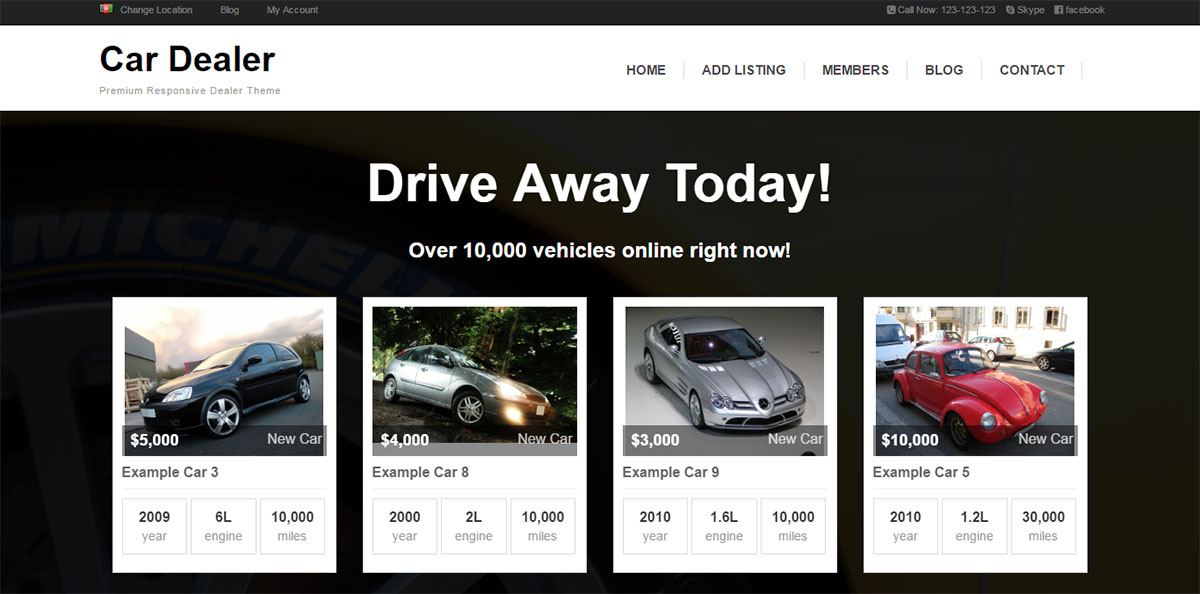Open the MEMBERS menu item

tap(855, 70)
